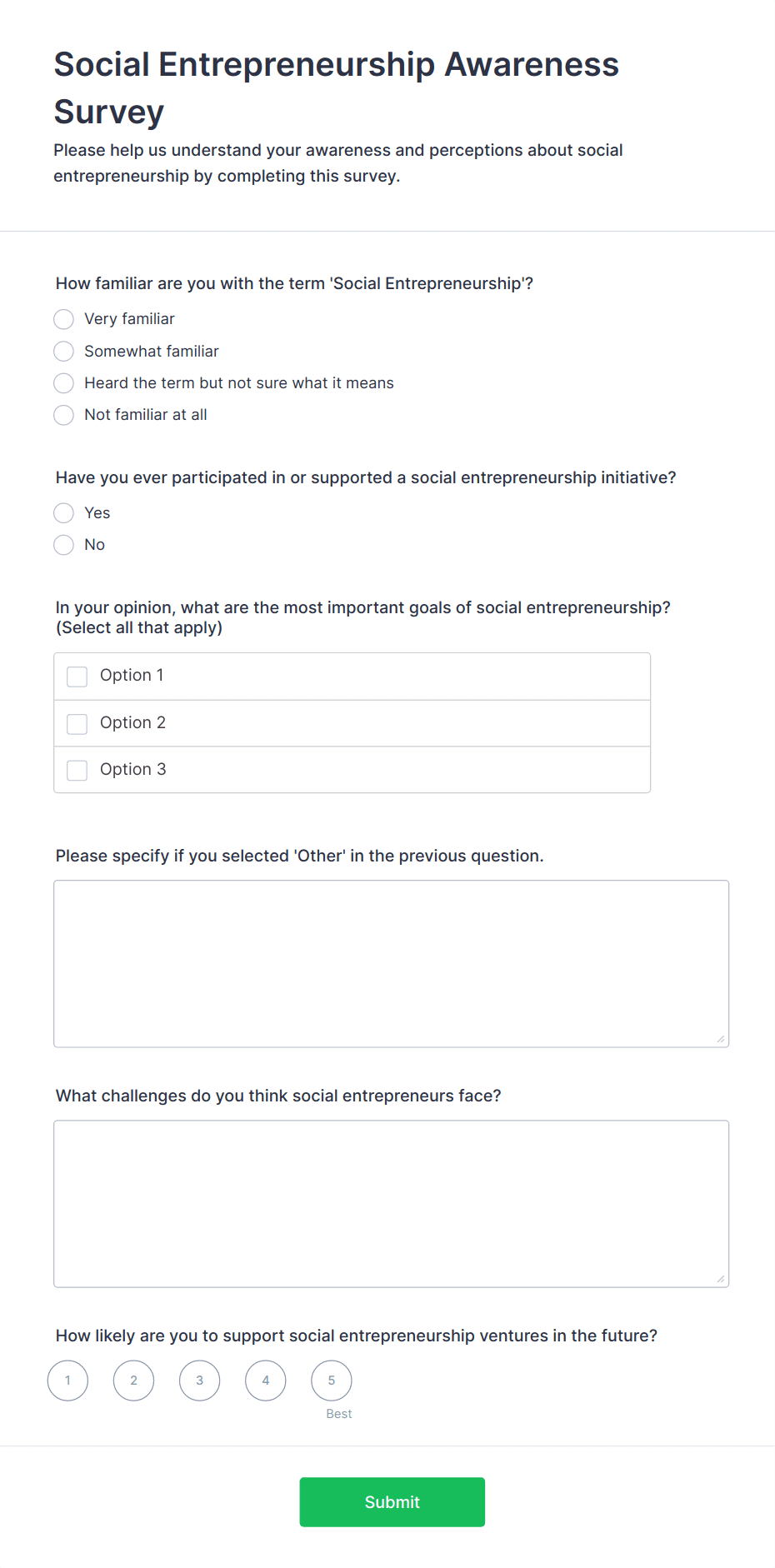This screenshot has width=775, height=1568.
Task: Grab the resize handle of 'Other' text area
Action: 721,1039
